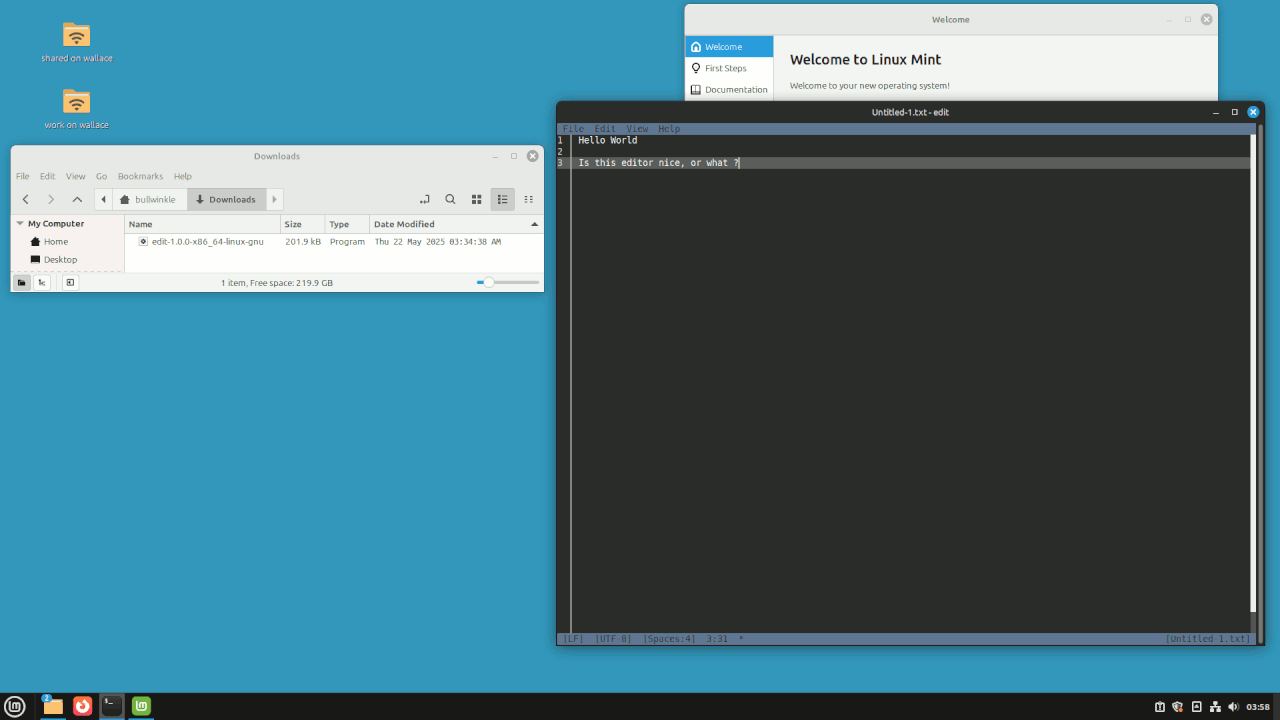The height and width of the screenshot is (720, 1280).
Task: Switch Downloads to icon view
Action: tap(477, 199)
